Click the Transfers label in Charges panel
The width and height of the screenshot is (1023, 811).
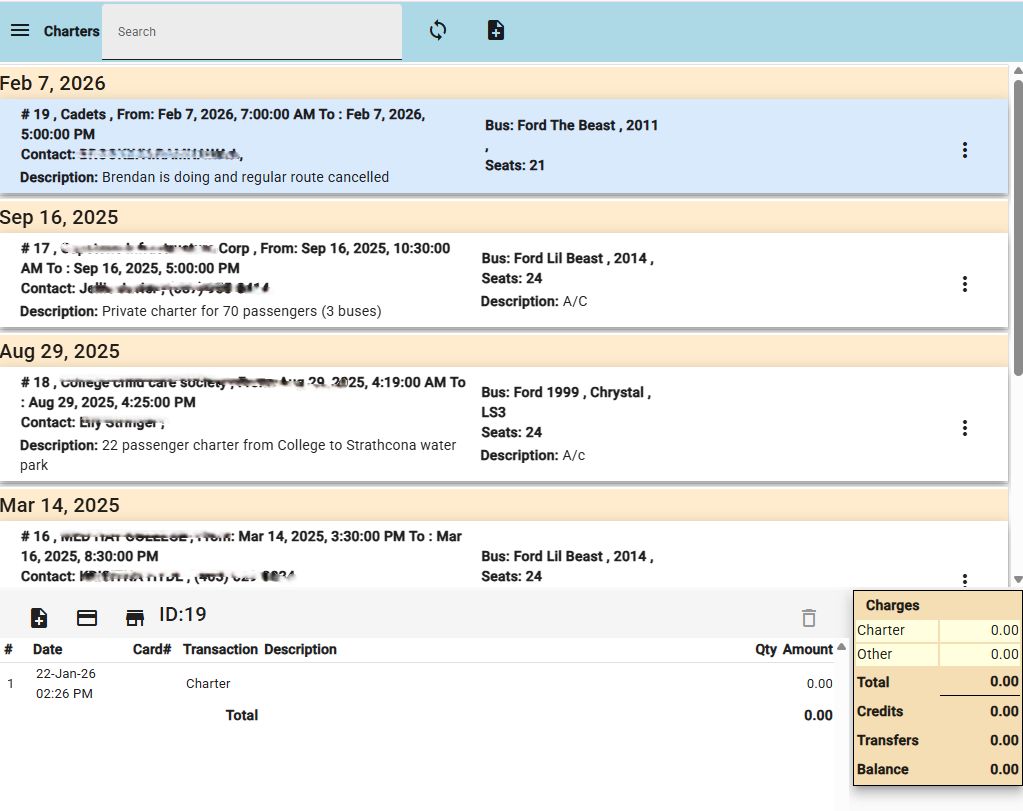(x=887, y=740)
